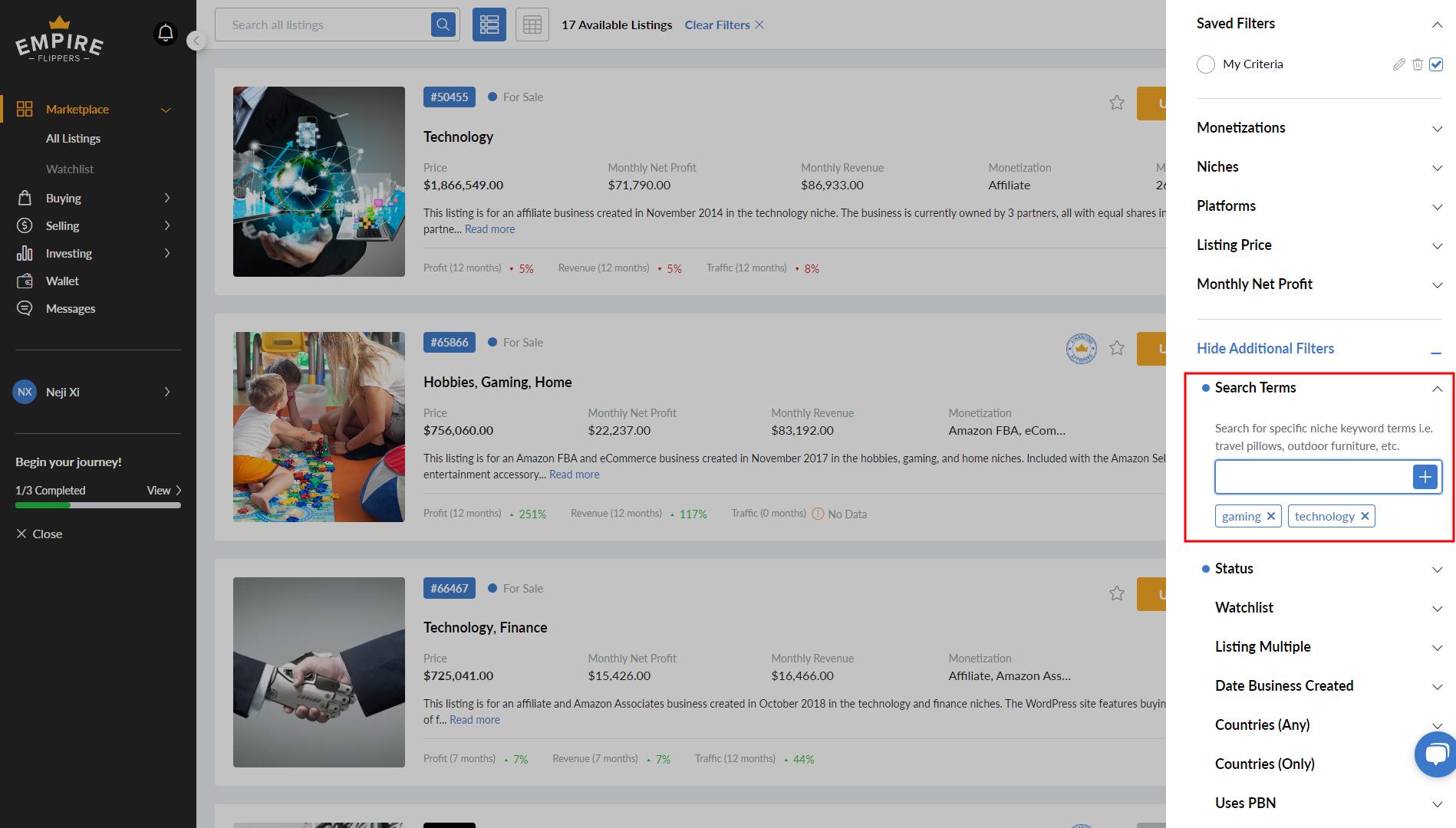
Task: Remove the gaming search term tag
Action: [x=1270, y=516]
